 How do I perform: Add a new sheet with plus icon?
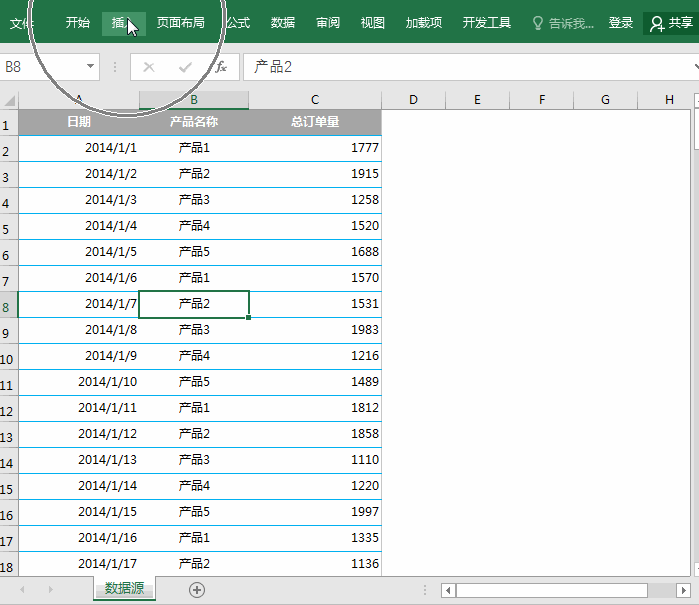tap(197, 590)
